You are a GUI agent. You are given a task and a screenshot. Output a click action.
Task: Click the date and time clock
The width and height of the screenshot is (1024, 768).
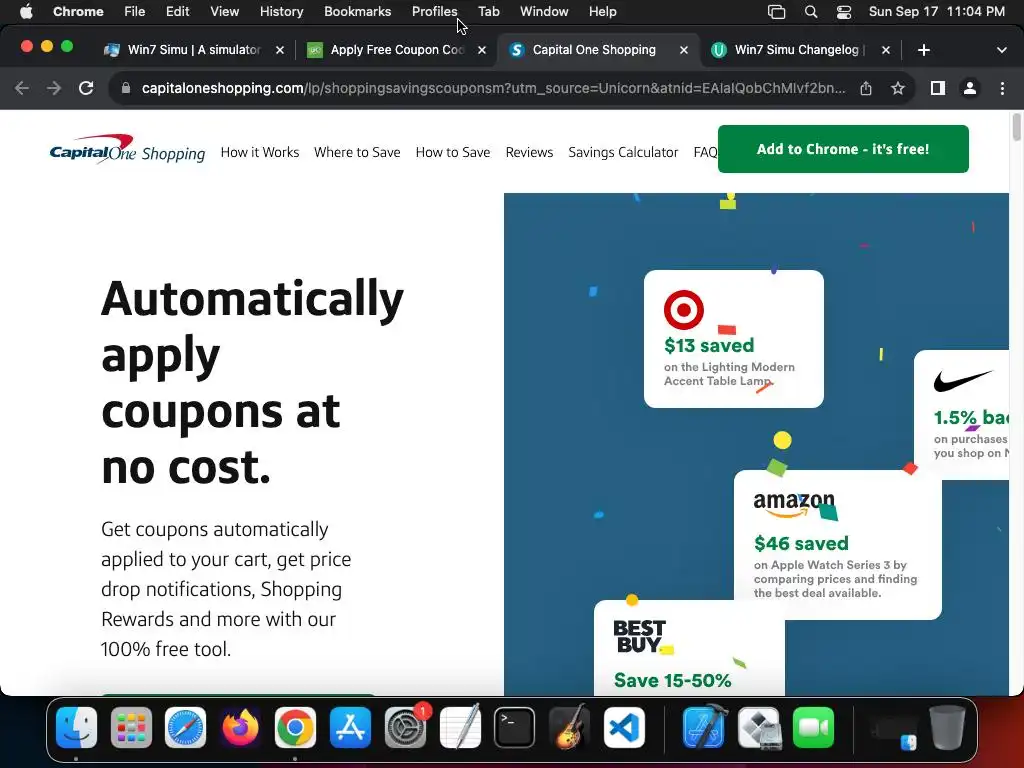pyautogui.click(x=936, y=12)
